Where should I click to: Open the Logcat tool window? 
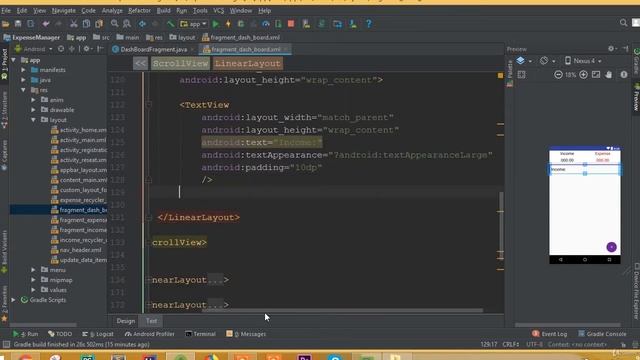(98, 334)
